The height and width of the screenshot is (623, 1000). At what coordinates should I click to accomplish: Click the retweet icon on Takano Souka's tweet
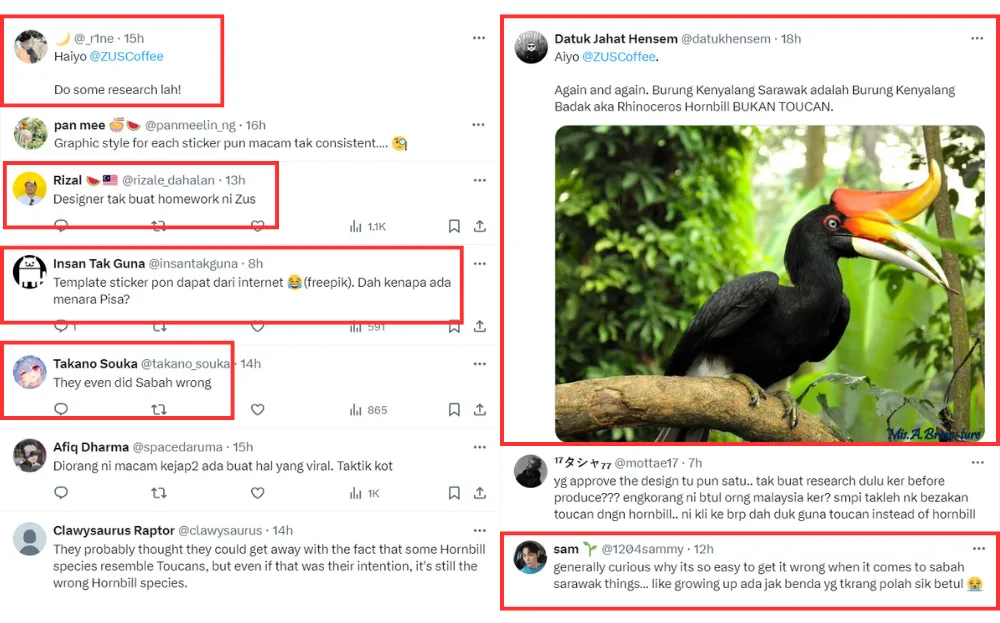[158, 409]
